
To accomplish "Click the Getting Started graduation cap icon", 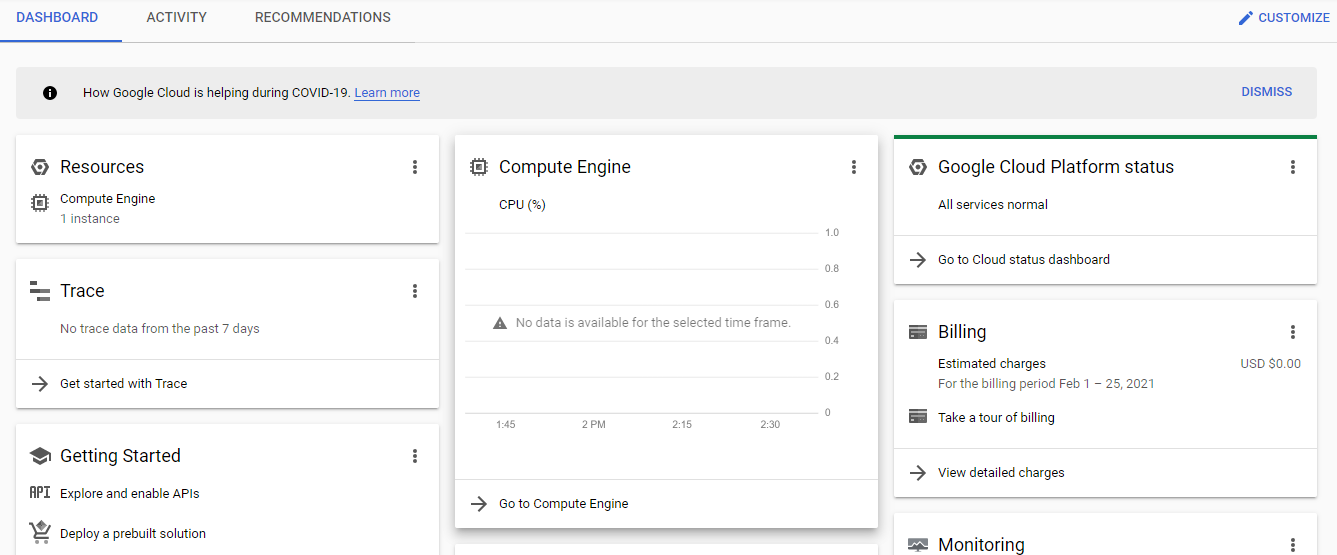I will (40, 456).
